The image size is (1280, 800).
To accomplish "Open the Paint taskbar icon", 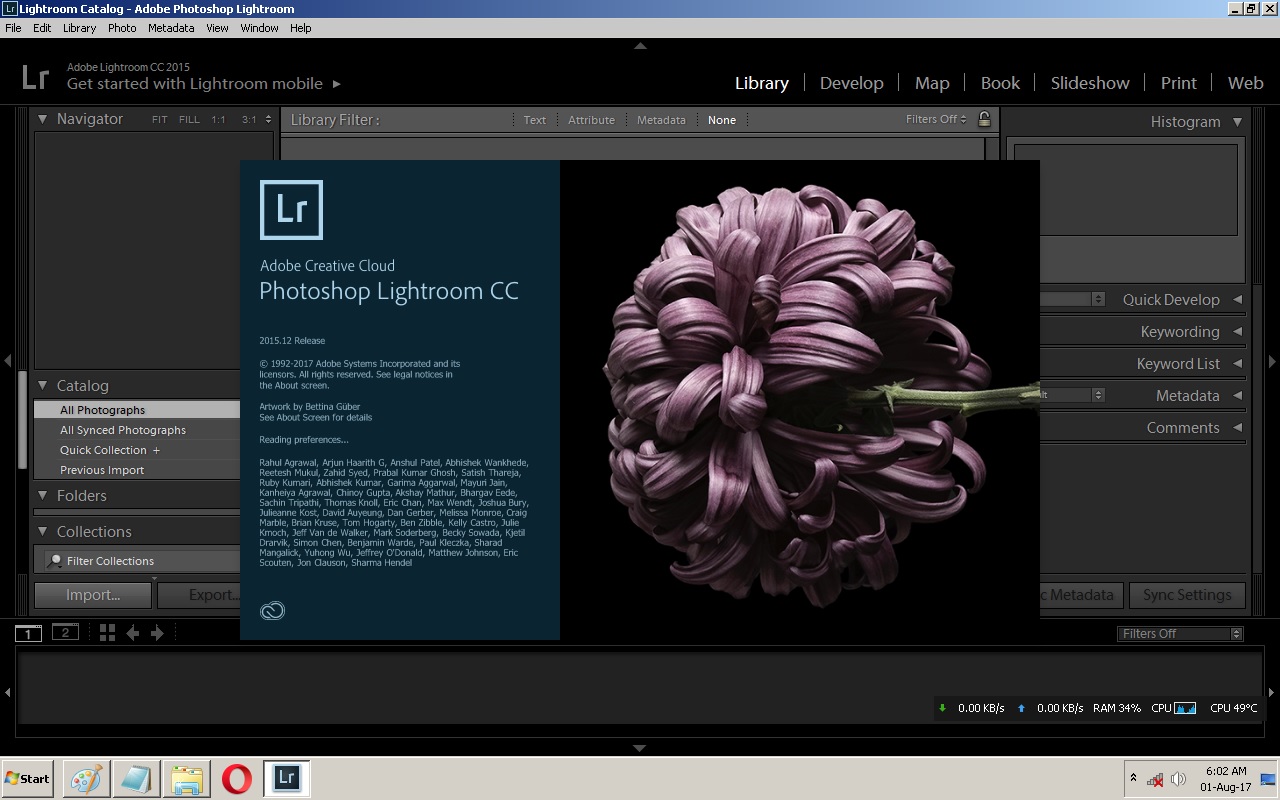I will [x=86, y=778].
